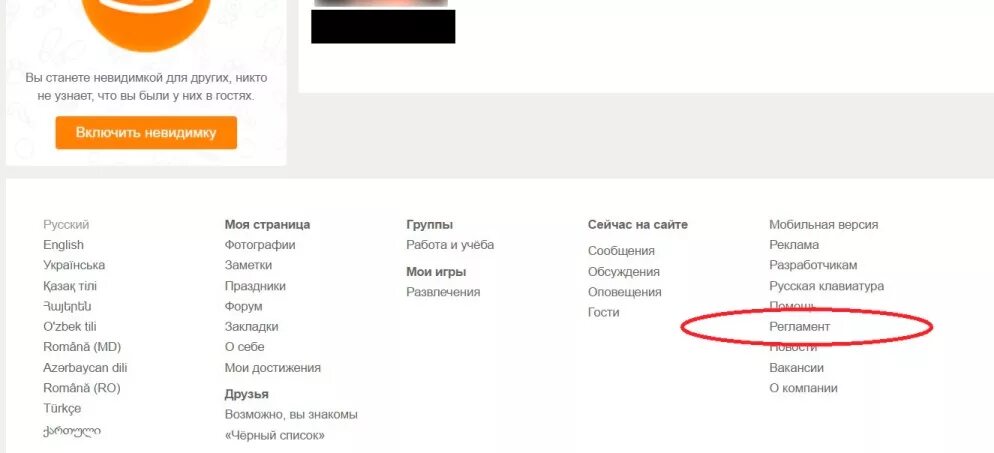
Task: Go to Сообщения in footer
Action: coord(621,251)
